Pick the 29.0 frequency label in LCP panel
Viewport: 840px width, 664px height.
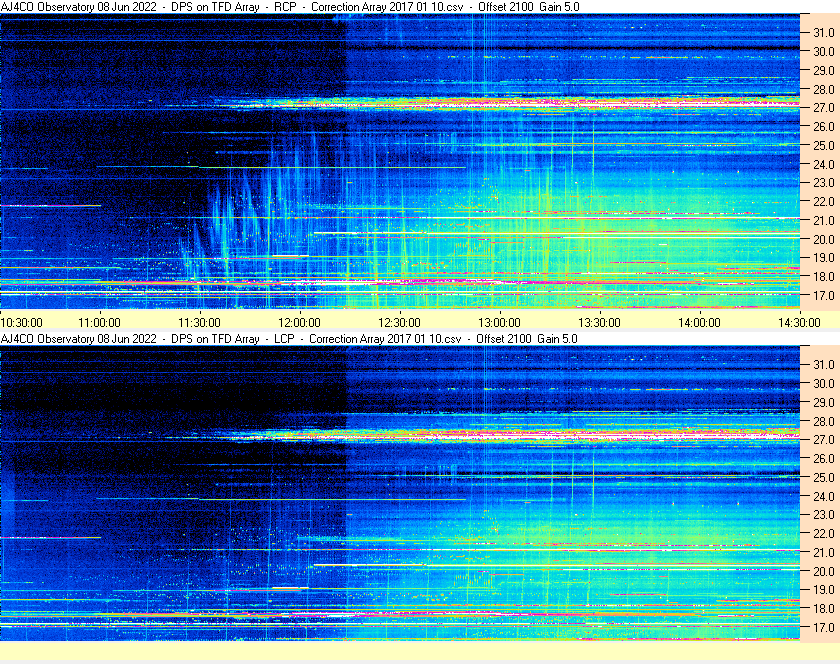pos(823,402)
